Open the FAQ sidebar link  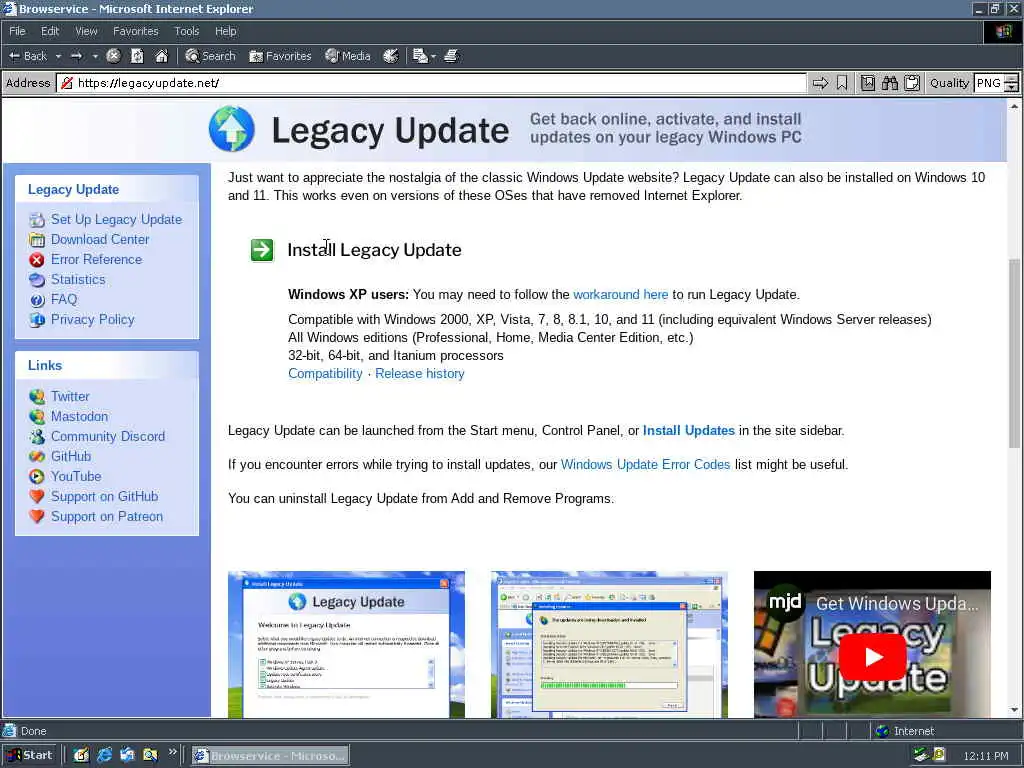pyautogui.click(x=64, y=299)
